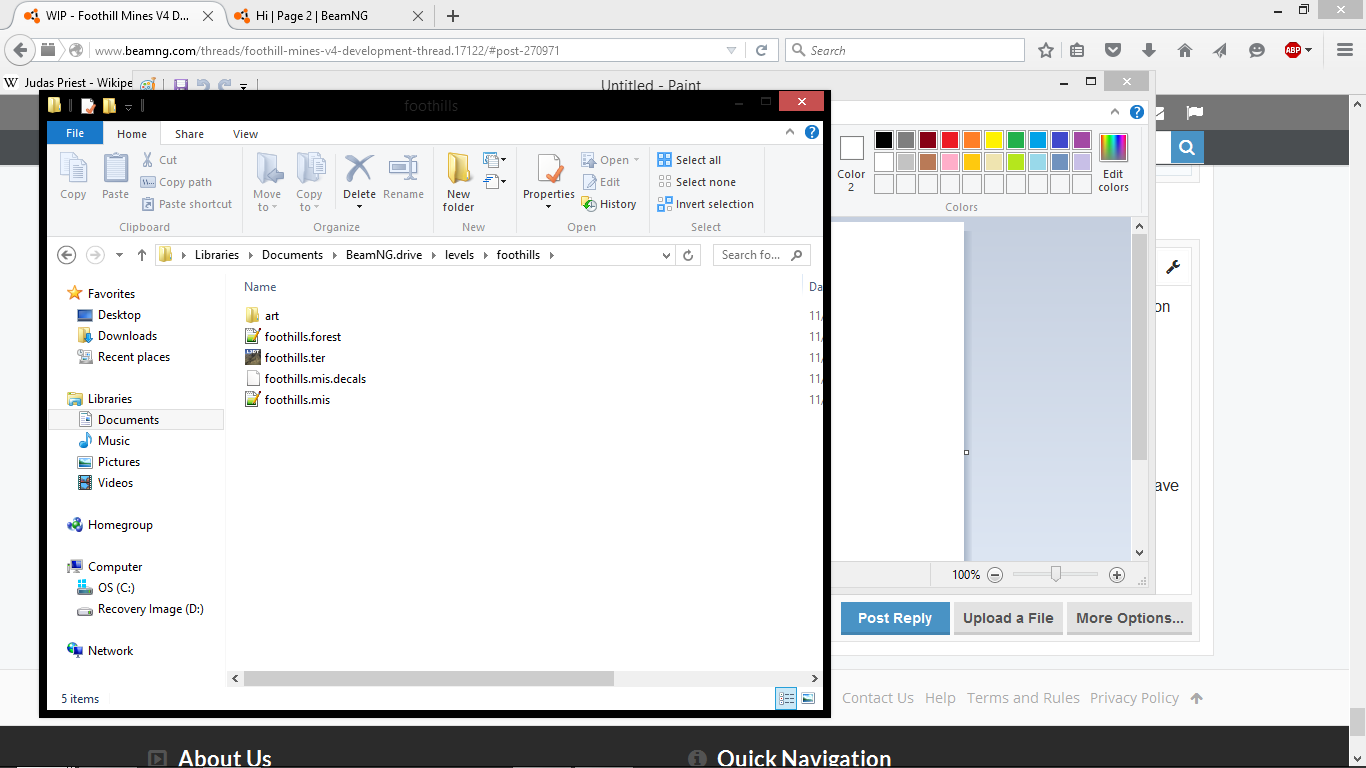Open Properties via its checkmark icon
This screenshot has width=1366, height=768.
coord(549,170)
